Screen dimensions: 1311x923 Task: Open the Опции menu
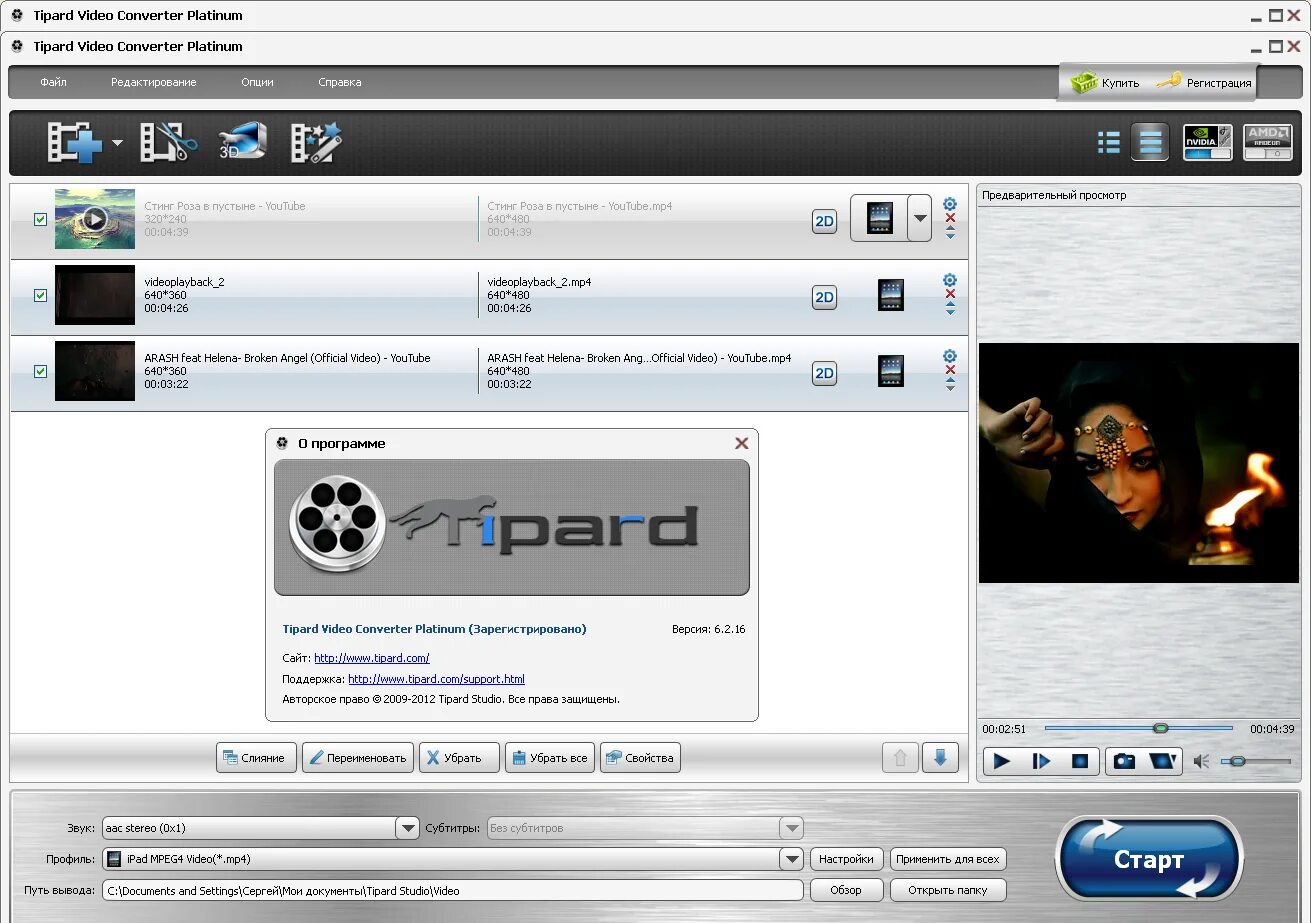tap(257, 82)
